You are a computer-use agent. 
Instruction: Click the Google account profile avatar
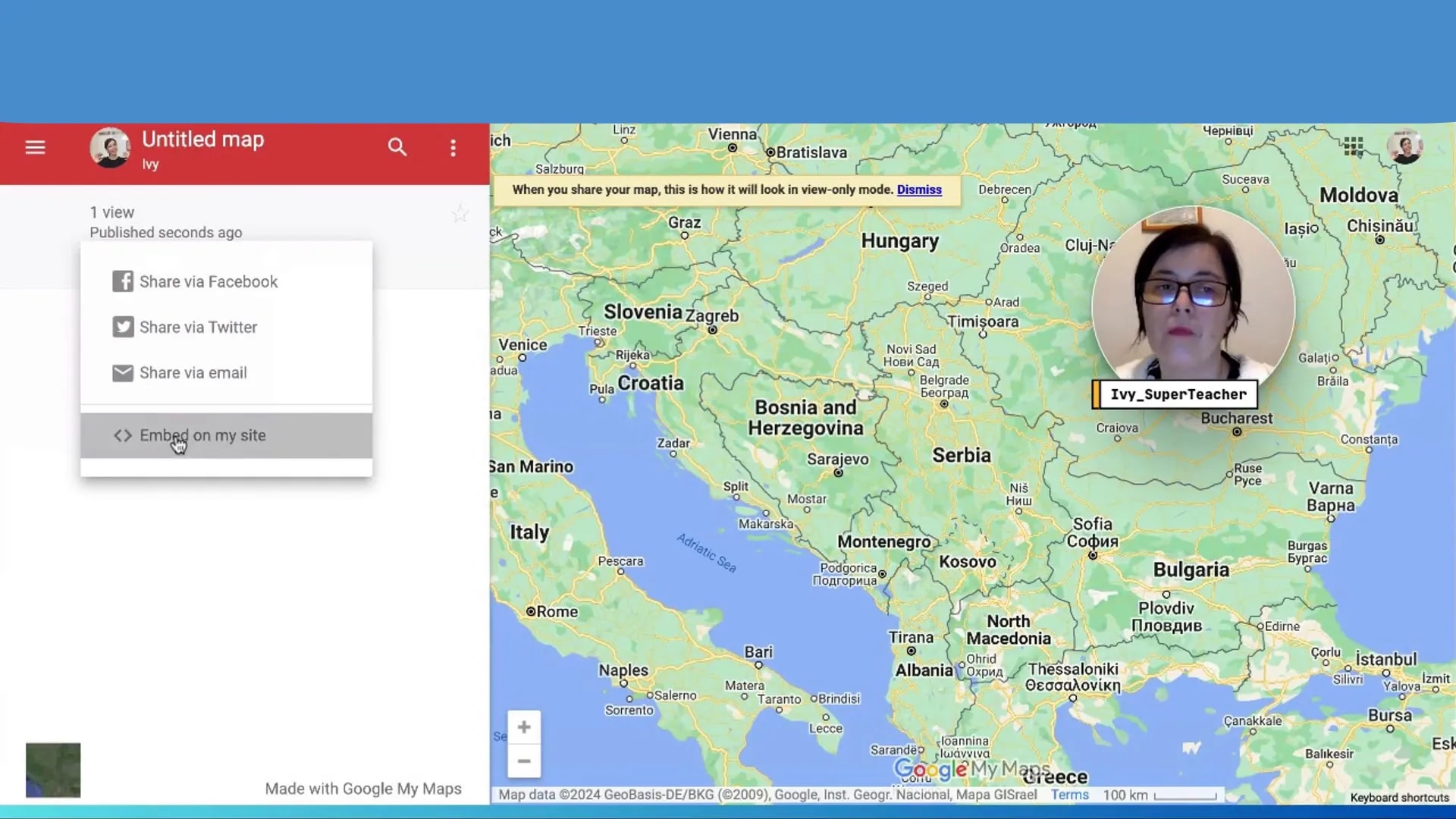click(1407, 146)
